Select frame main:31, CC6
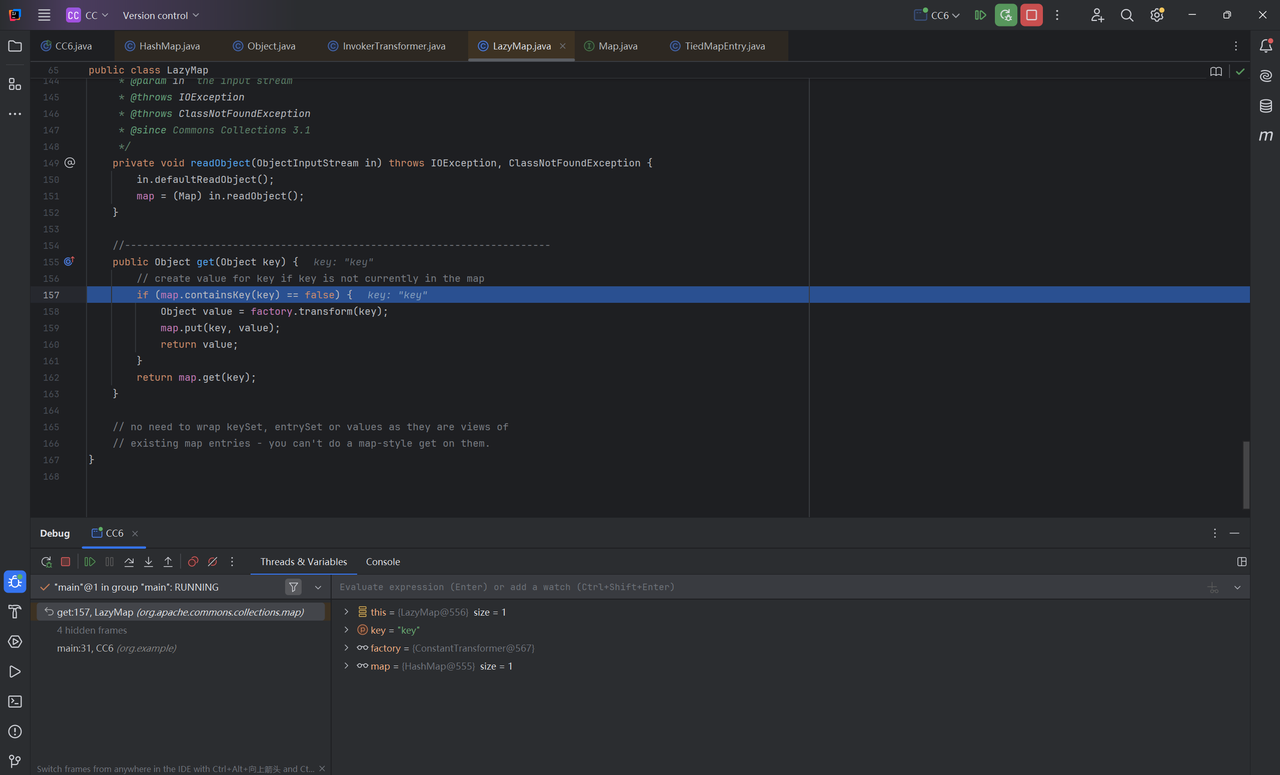The height and width of the screenshot is (775, 1280). coord(180,648)
